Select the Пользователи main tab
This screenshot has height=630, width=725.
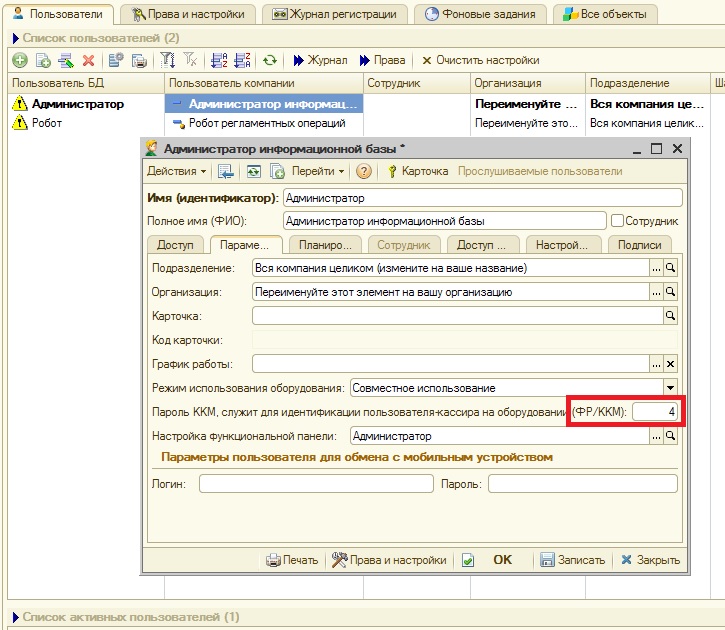58,14
